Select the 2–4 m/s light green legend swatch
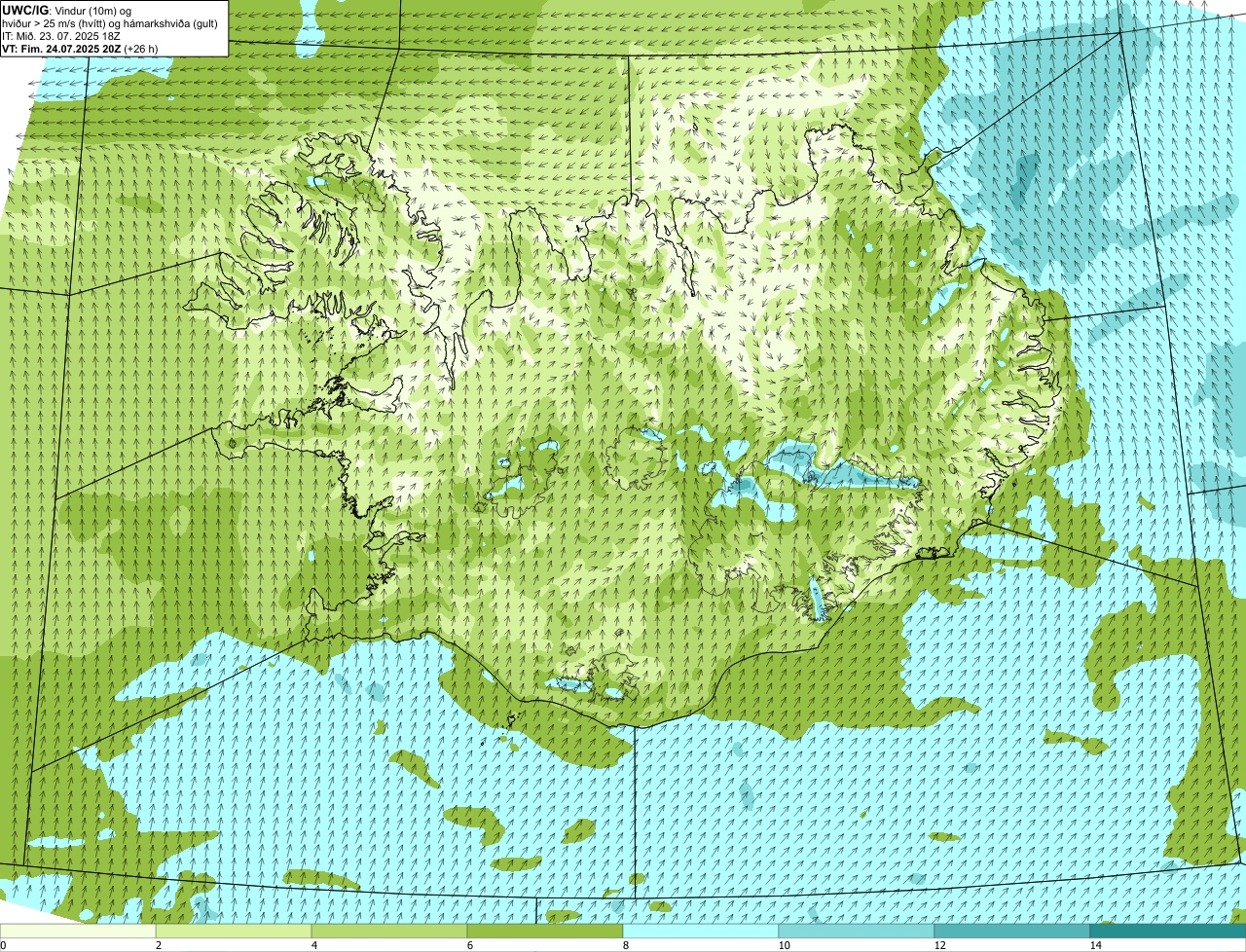This screenshot has height=952, width=1246. [x=234, y=932]
